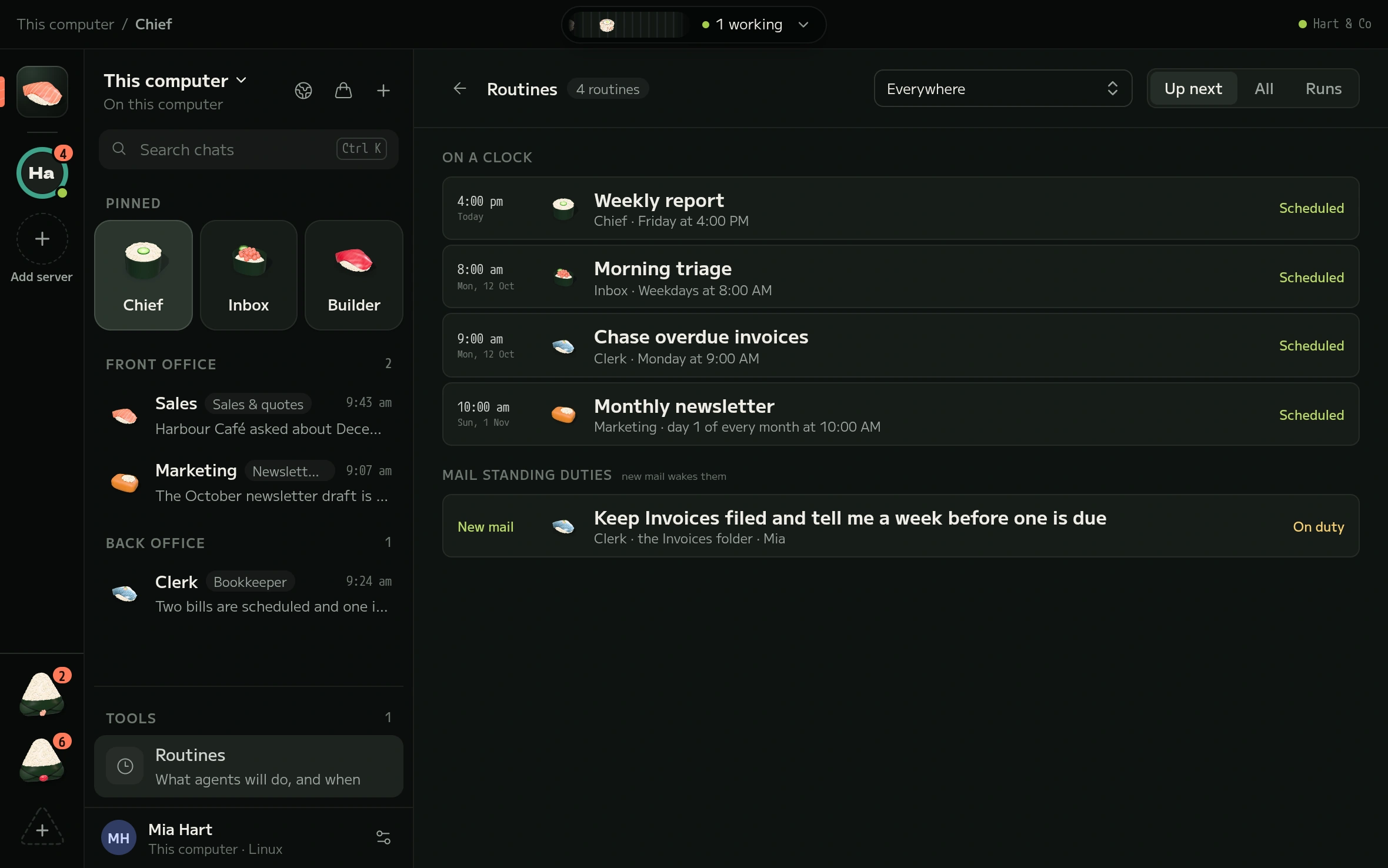Click the 4 routines count badge
The height and width of the screenshot is (868, 1388).
tap(608, 89)
